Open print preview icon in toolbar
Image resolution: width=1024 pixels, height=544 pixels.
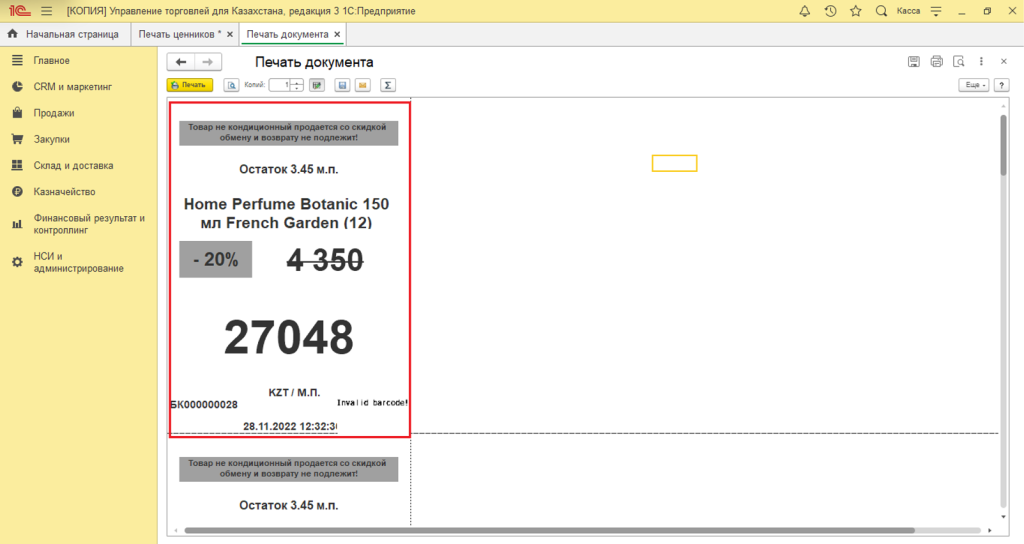click(231, 85)
